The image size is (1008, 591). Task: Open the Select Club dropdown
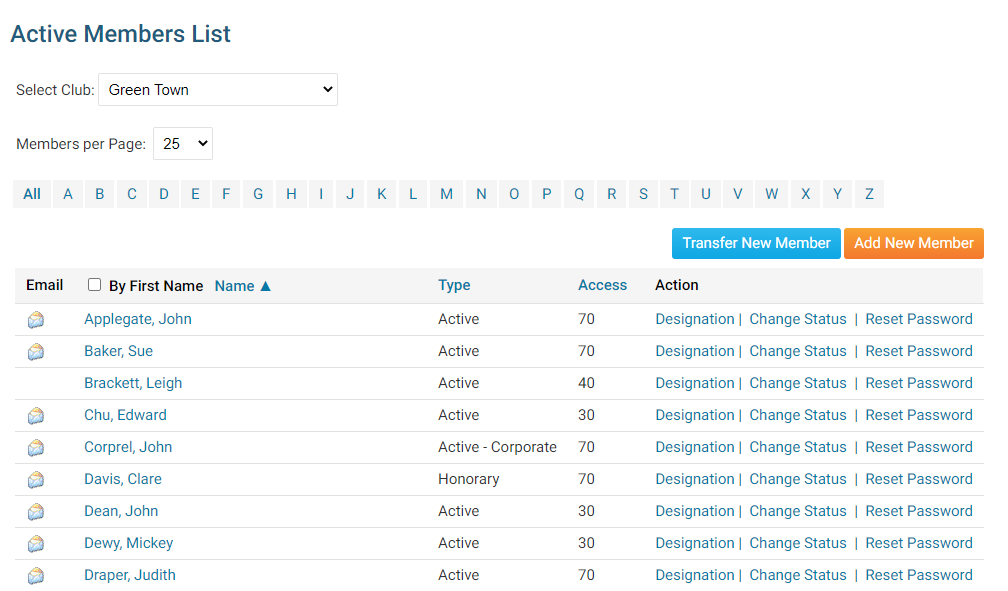[x=218, y=89]
